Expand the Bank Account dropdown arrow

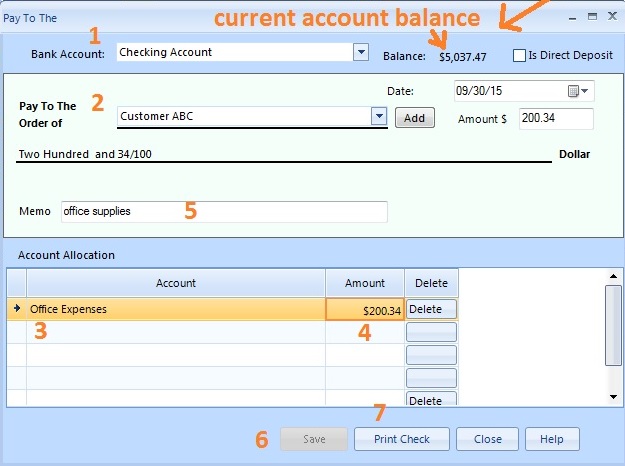360,52
